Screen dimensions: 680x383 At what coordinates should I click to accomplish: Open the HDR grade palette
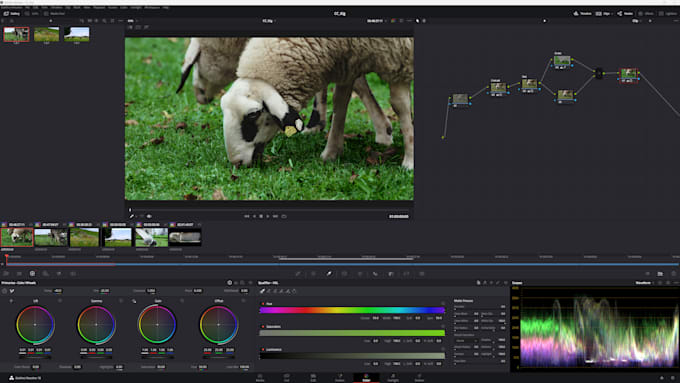[46, 274]
